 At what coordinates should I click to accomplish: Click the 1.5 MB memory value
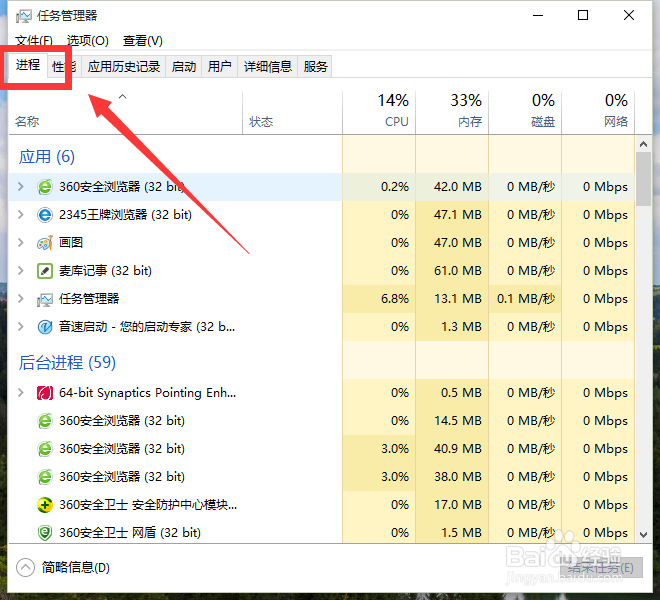tap(461, 533)
